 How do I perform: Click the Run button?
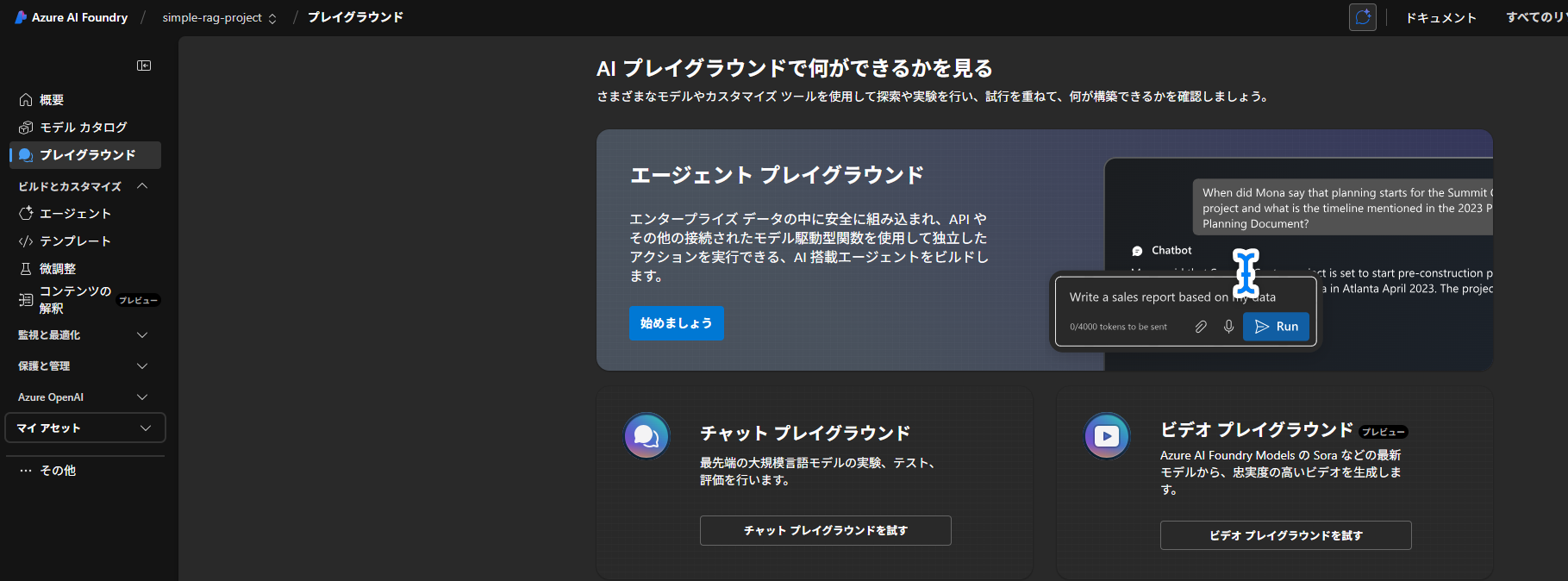1277,327
